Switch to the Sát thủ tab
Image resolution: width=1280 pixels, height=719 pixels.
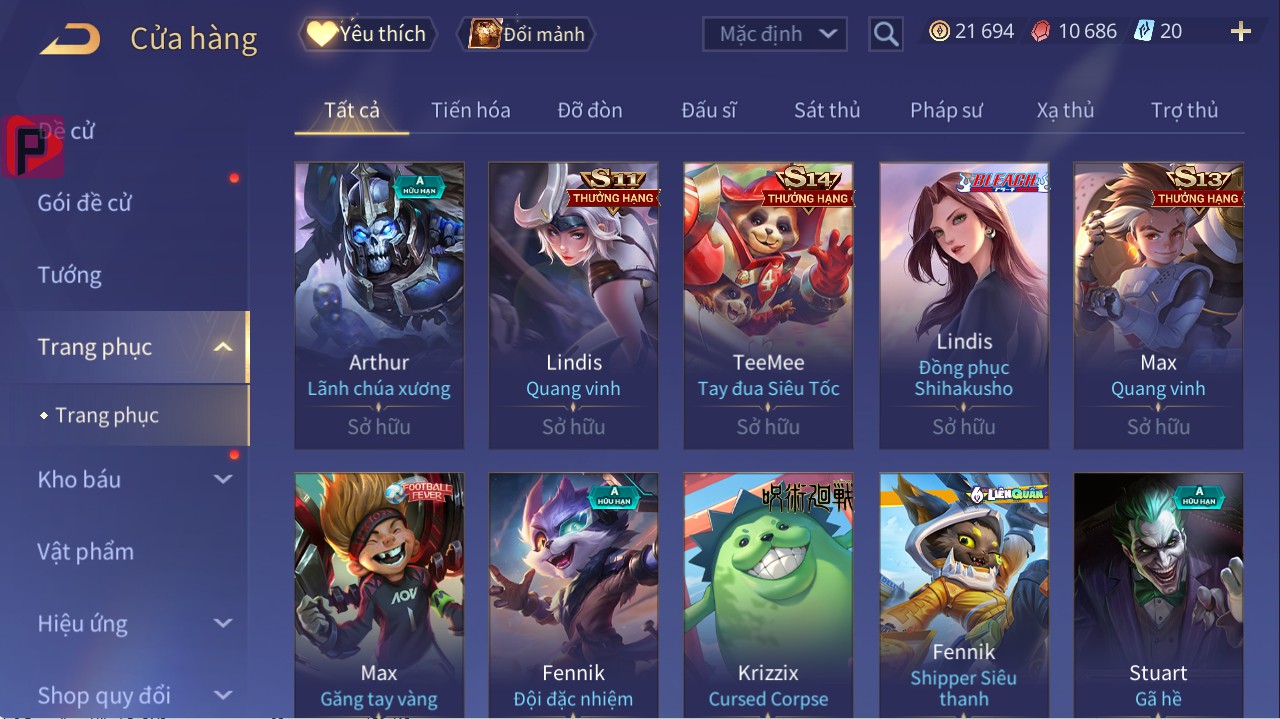(827, 110)
